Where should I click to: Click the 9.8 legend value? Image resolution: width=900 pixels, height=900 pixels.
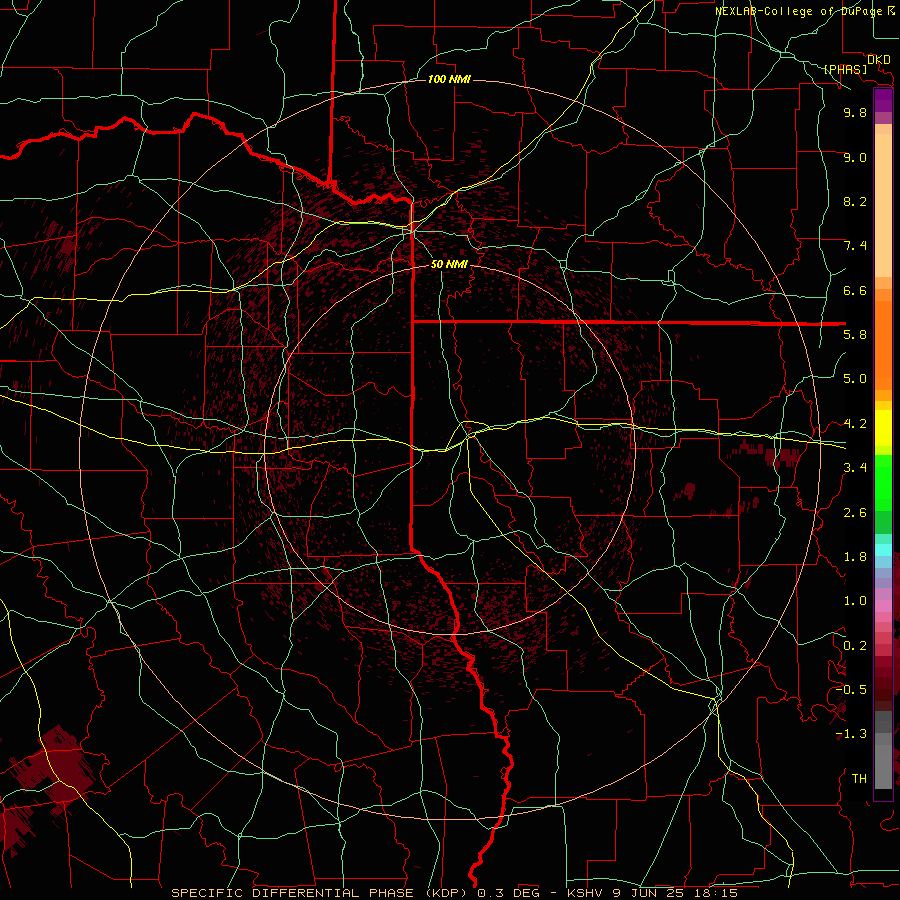point(855,112)
